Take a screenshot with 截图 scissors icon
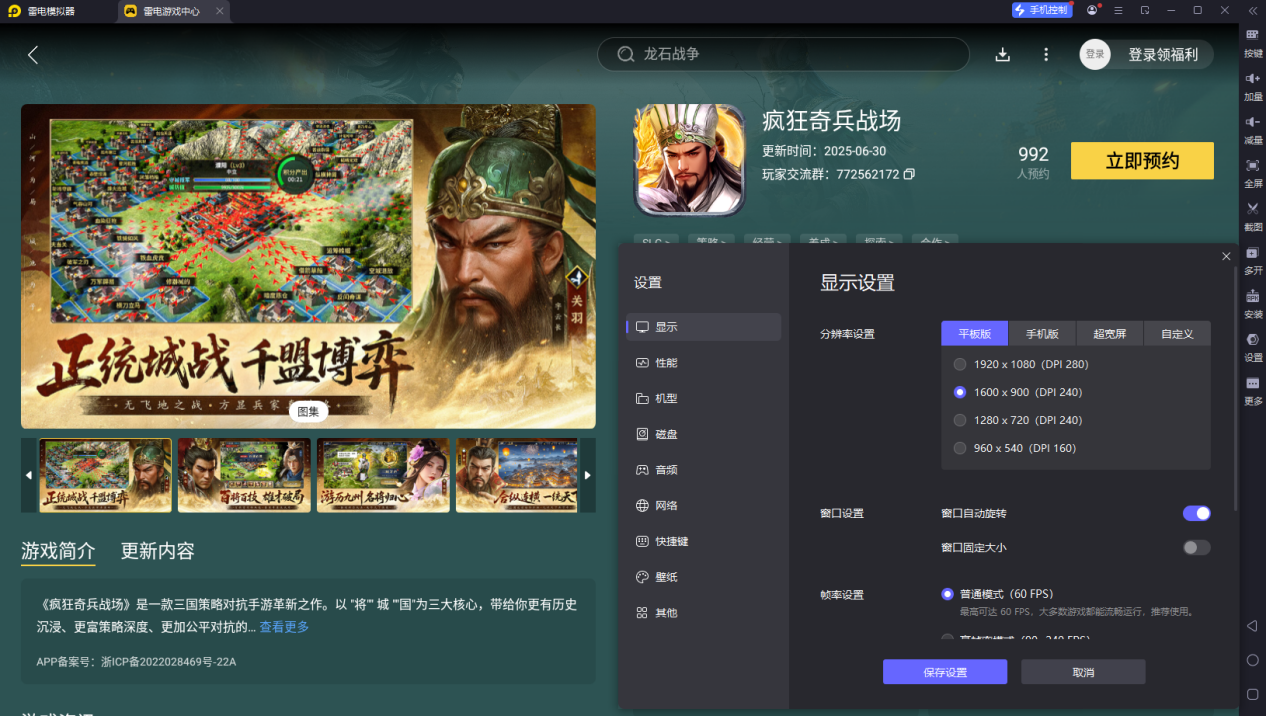The height and width of the screenshot is (716, 1266). click(x=1252, y=215)
